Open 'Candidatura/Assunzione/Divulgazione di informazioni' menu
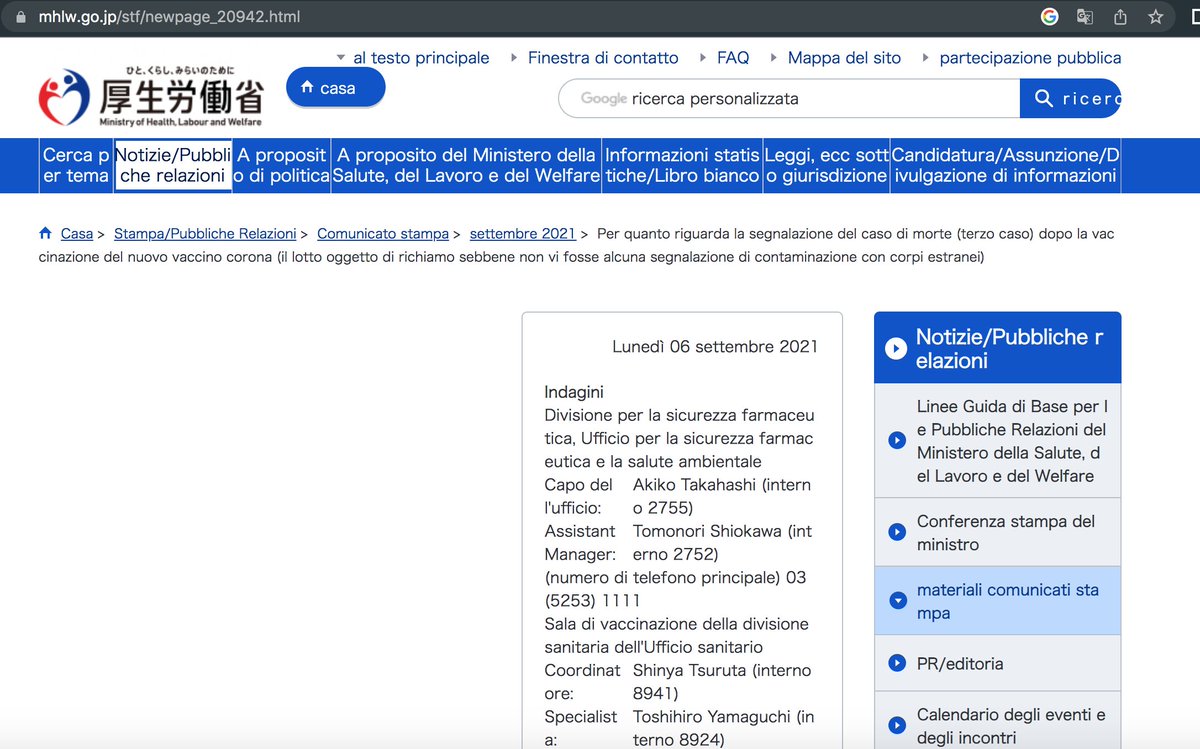The image size is (1200, 749). pyautogui.click(x=1005, y=165)
